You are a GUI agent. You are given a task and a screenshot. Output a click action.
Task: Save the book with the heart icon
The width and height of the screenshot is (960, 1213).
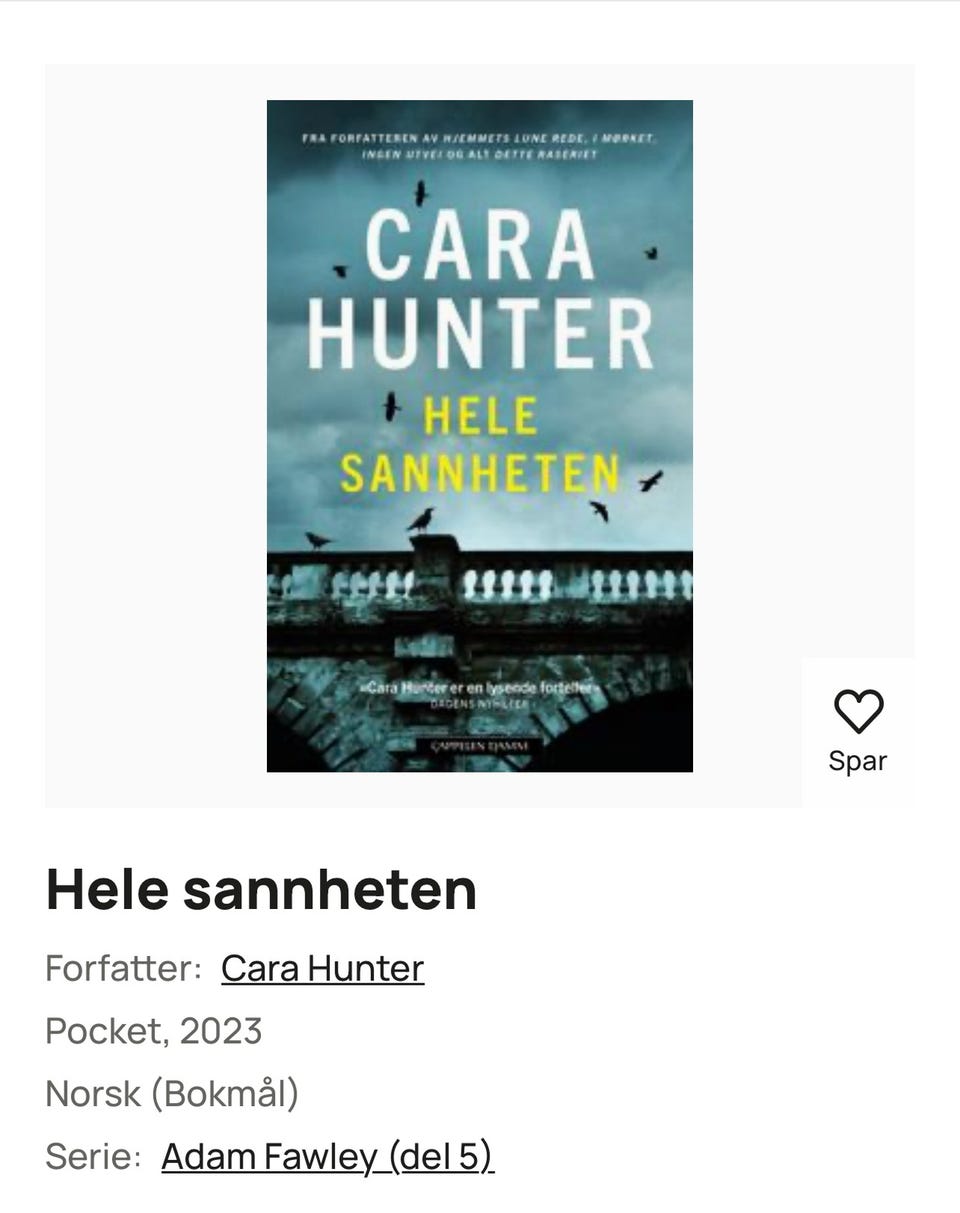point(858,711)
